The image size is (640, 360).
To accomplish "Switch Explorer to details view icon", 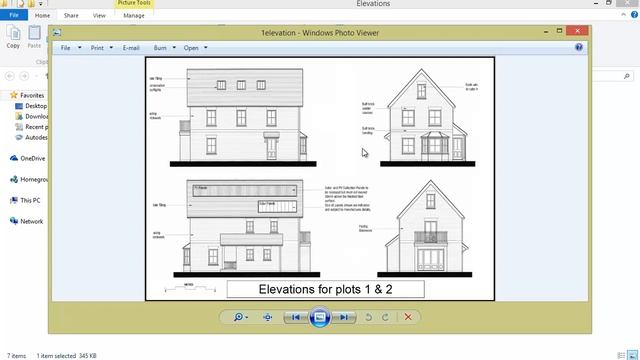I will coord(621,356).
